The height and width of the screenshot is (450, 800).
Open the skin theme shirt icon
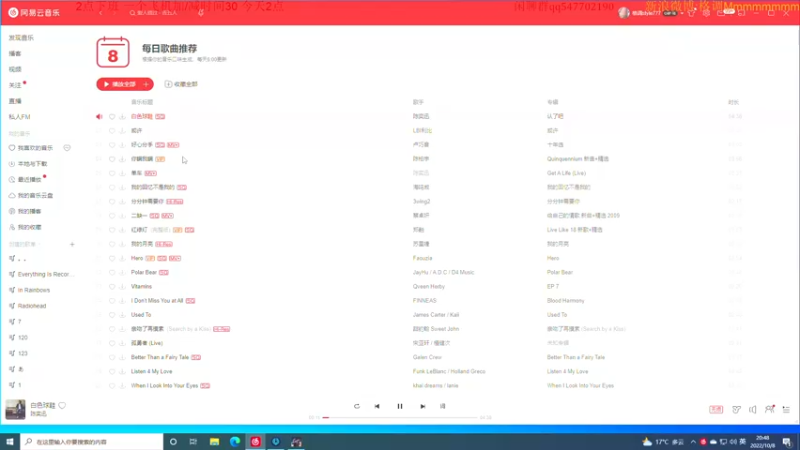point(691,13)
